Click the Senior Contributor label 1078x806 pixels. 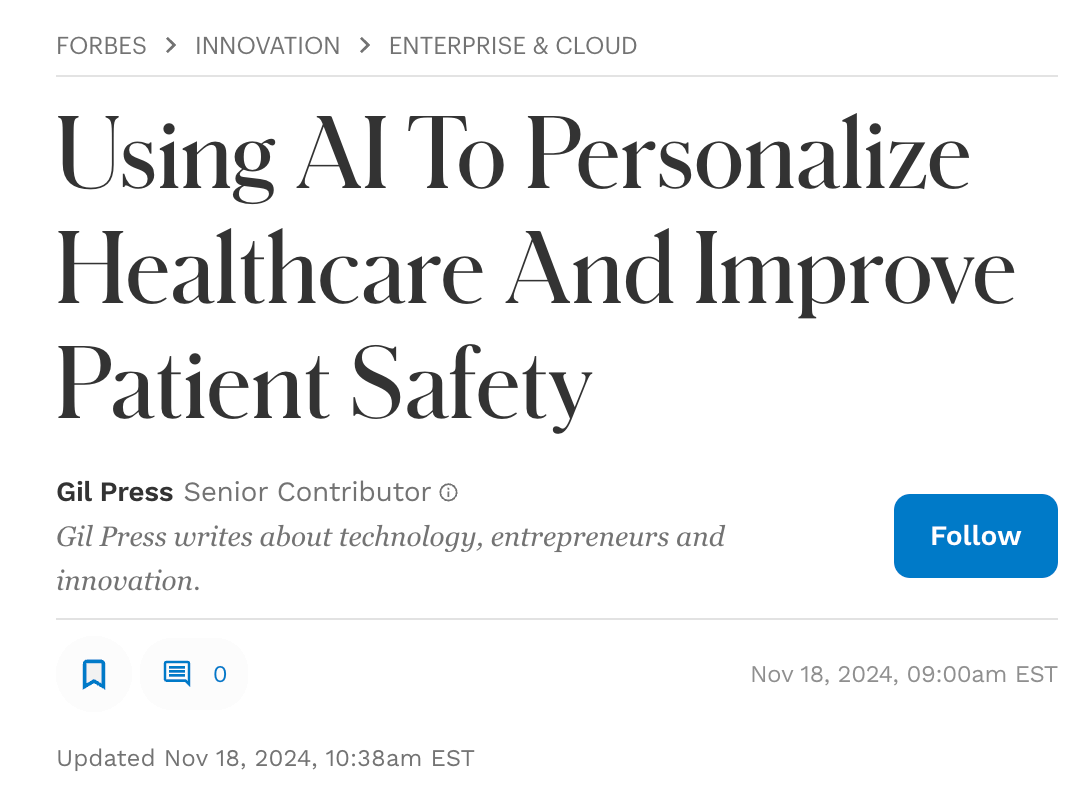click(x=307, y=492)
